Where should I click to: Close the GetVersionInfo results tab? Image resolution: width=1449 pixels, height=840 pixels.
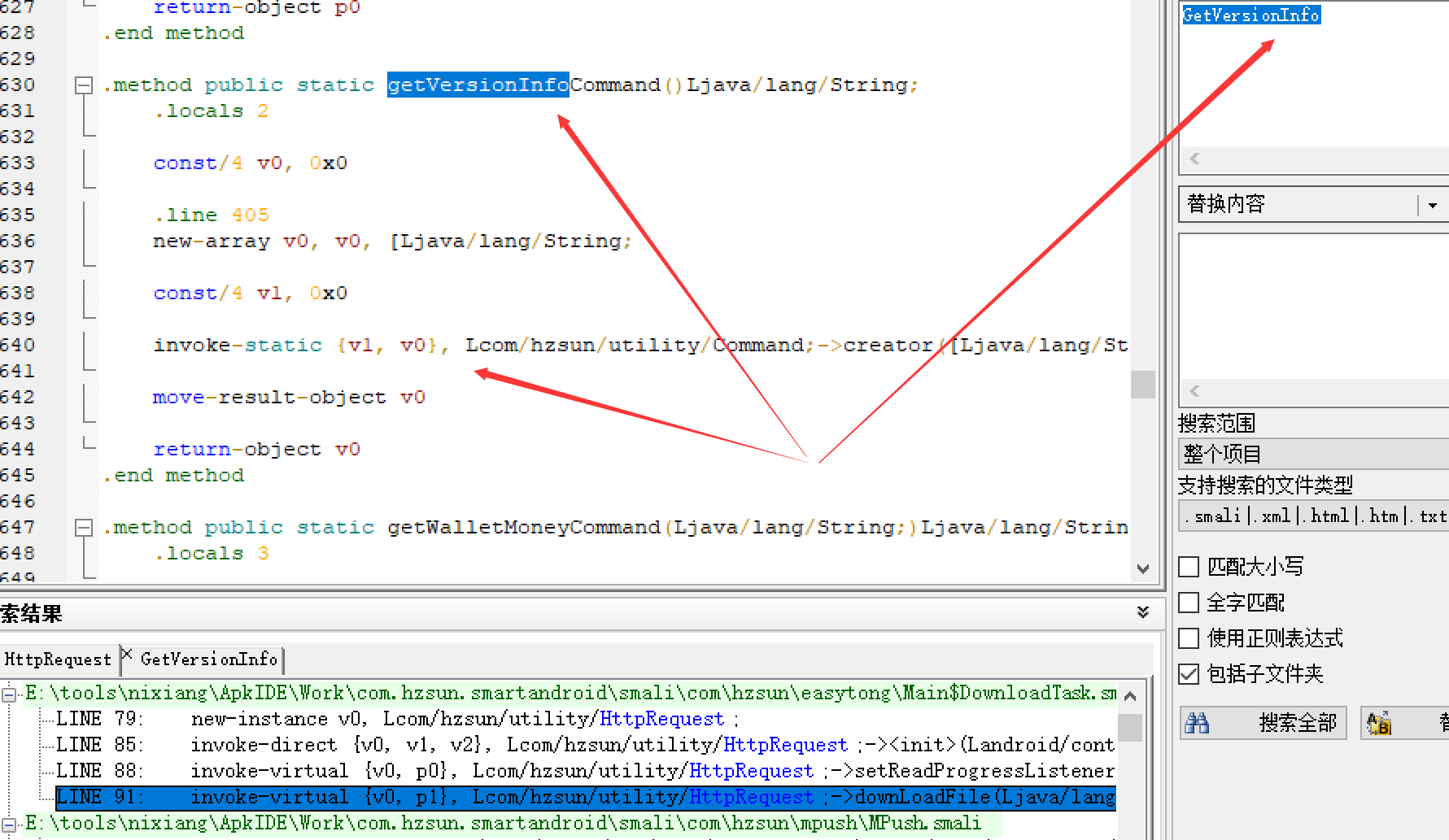point(127,652)
